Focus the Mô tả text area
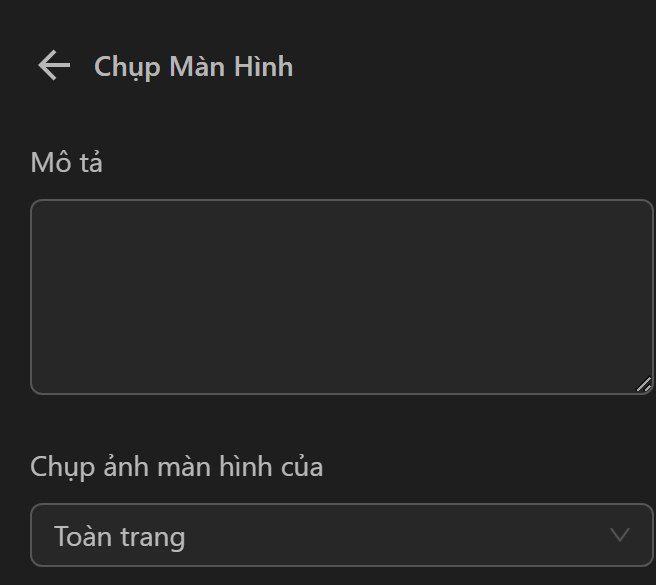The image size is (656, 585). (341, 297)
